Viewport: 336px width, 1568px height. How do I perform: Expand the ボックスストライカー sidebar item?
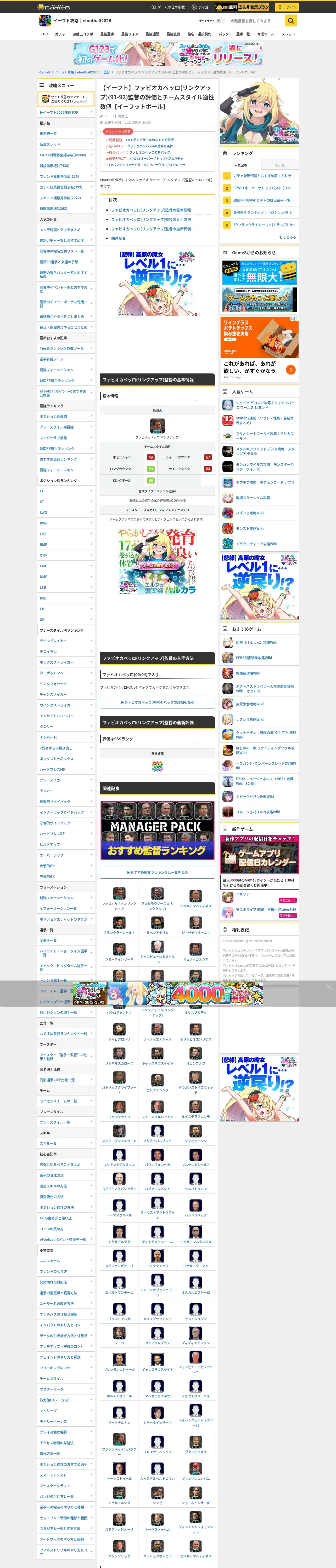(x=66, y=662)
